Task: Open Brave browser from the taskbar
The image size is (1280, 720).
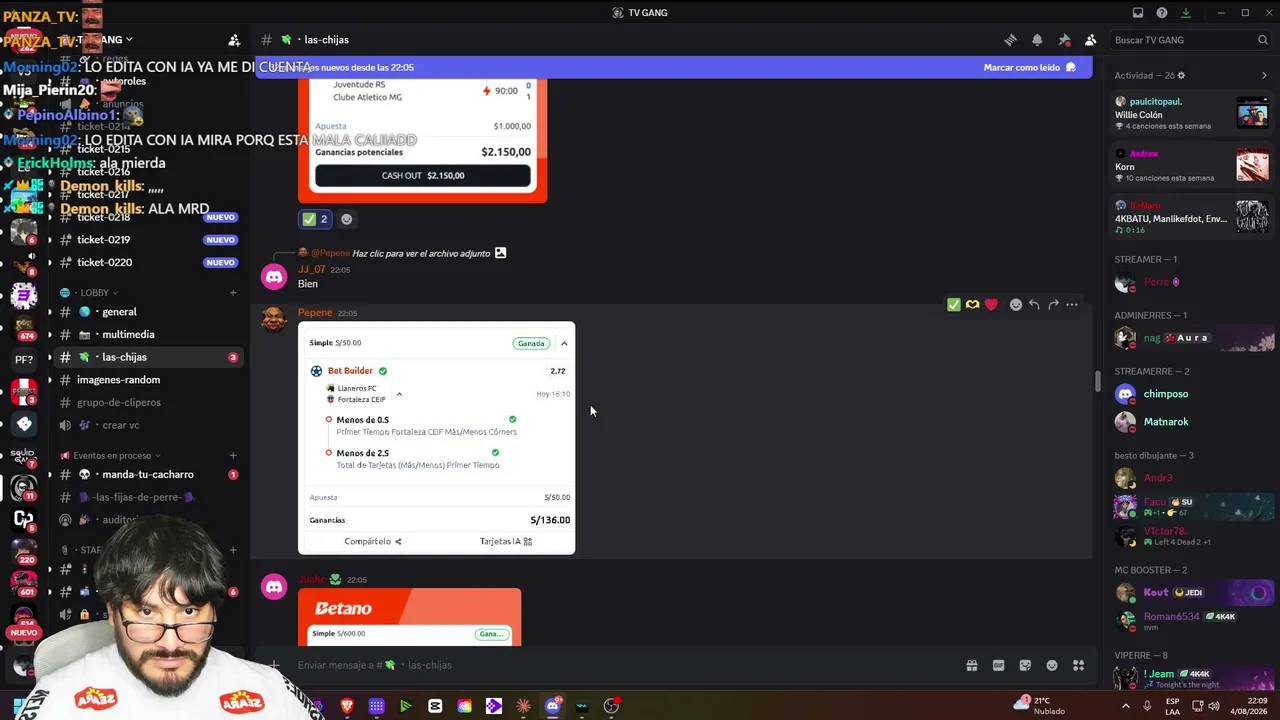Action: 347,706
